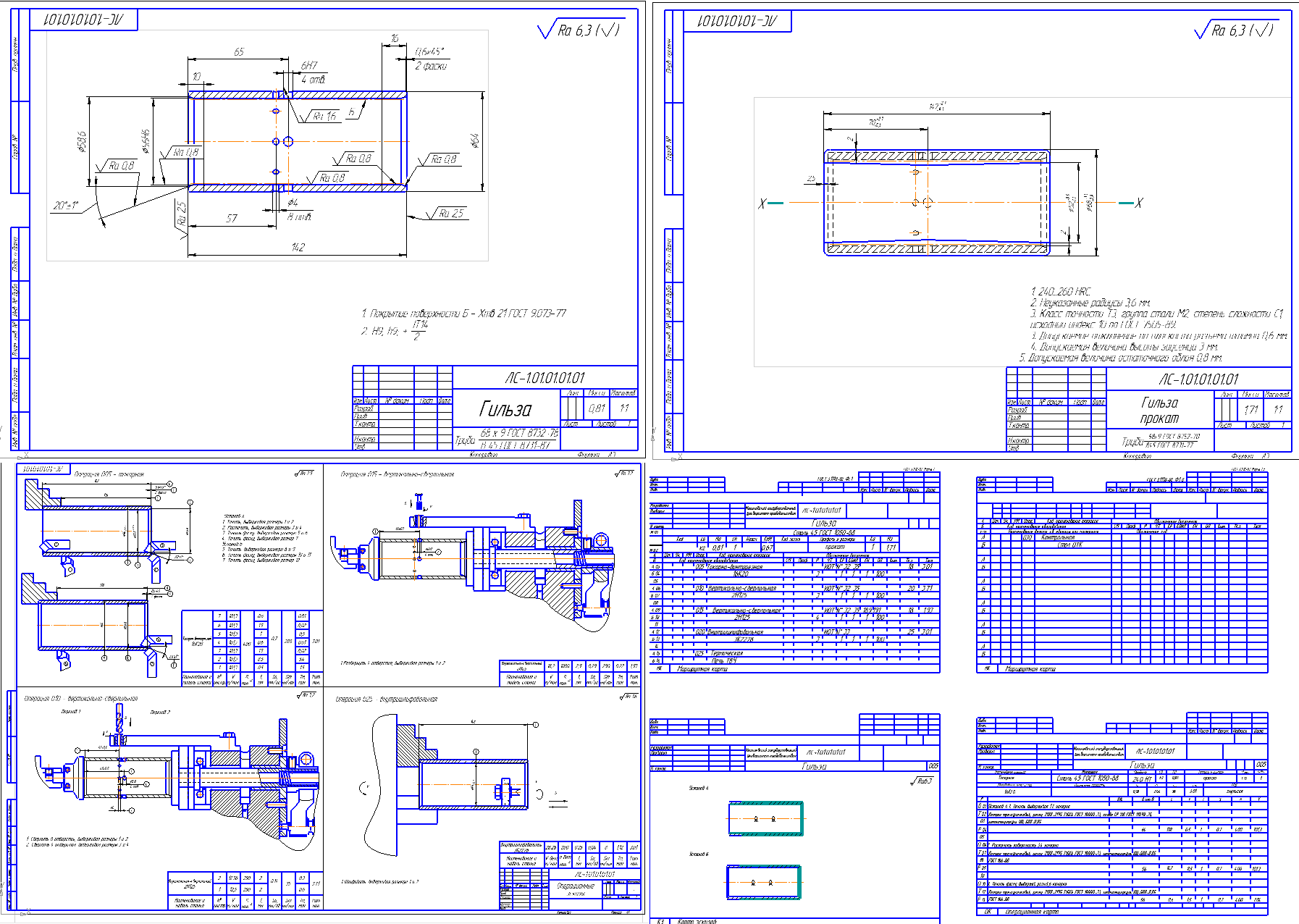Select the 'ø64' diameter dimension
Image resolution: width=1299 pixels, height=924 pixels.
[475, 141]
